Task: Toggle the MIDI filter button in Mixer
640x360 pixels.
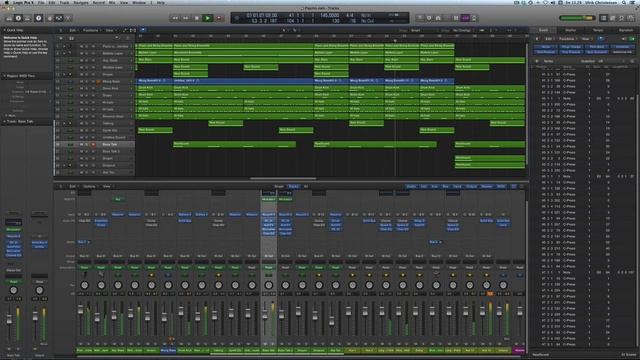Action: pos(501,187)
